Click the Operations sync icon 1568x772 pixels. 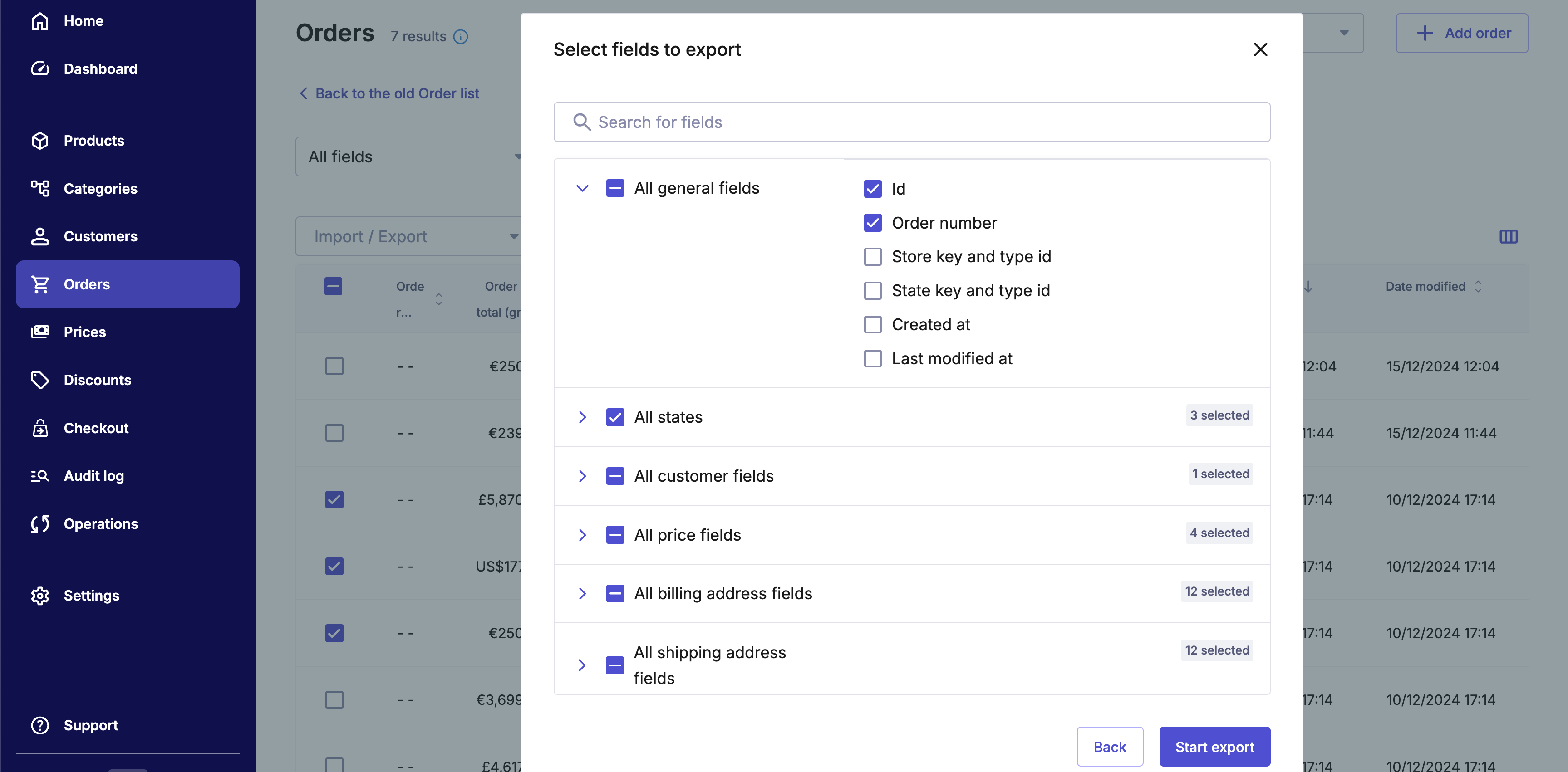[x=40, y=524]
